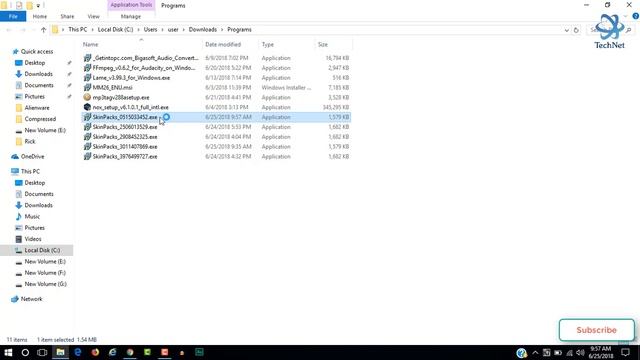
Task: Open pinned Downloads under Quick access
Action: pyautogui.click(x=38, y=74)
